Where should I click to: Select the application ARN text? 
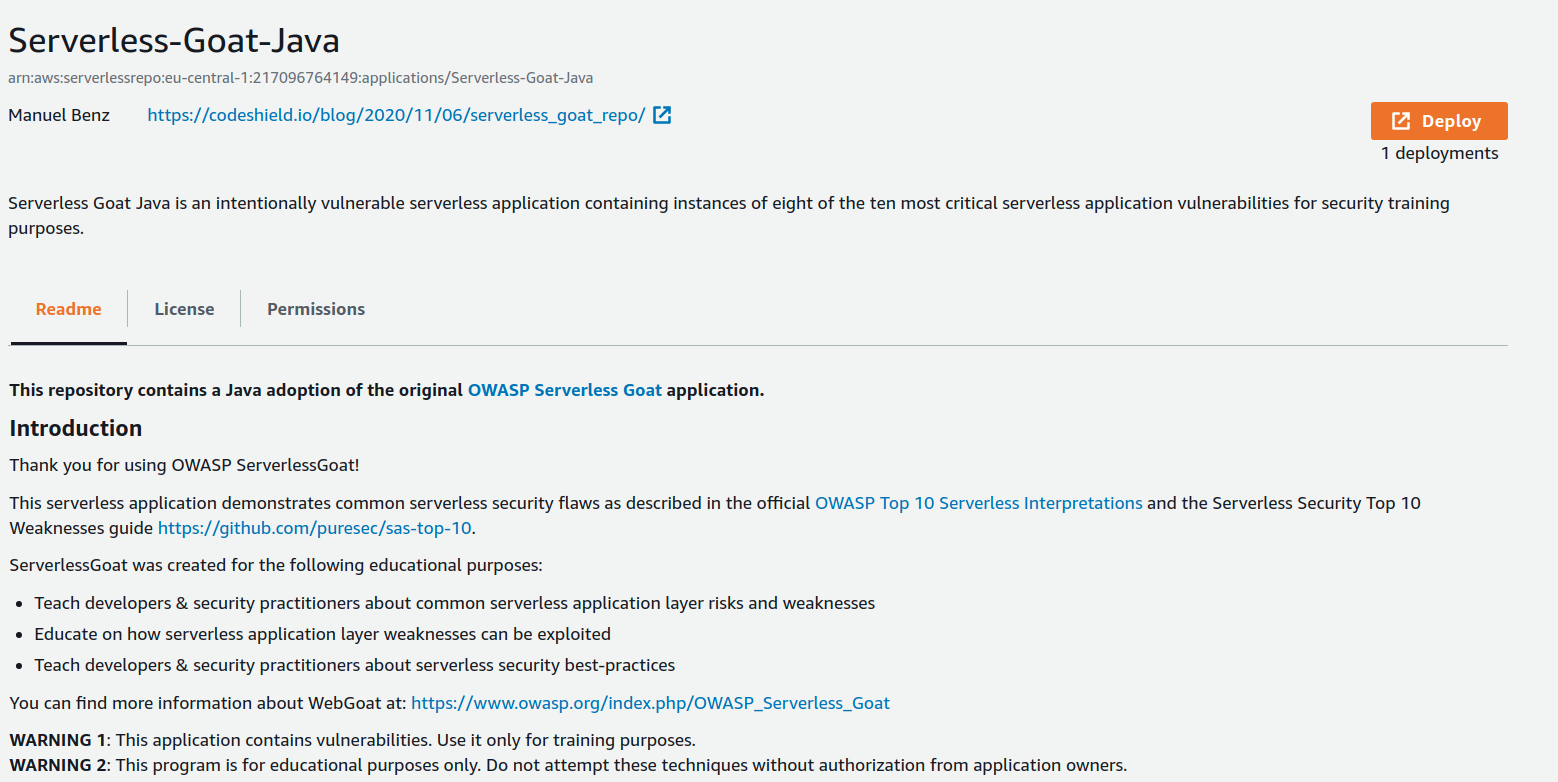(x=300, y=77)
